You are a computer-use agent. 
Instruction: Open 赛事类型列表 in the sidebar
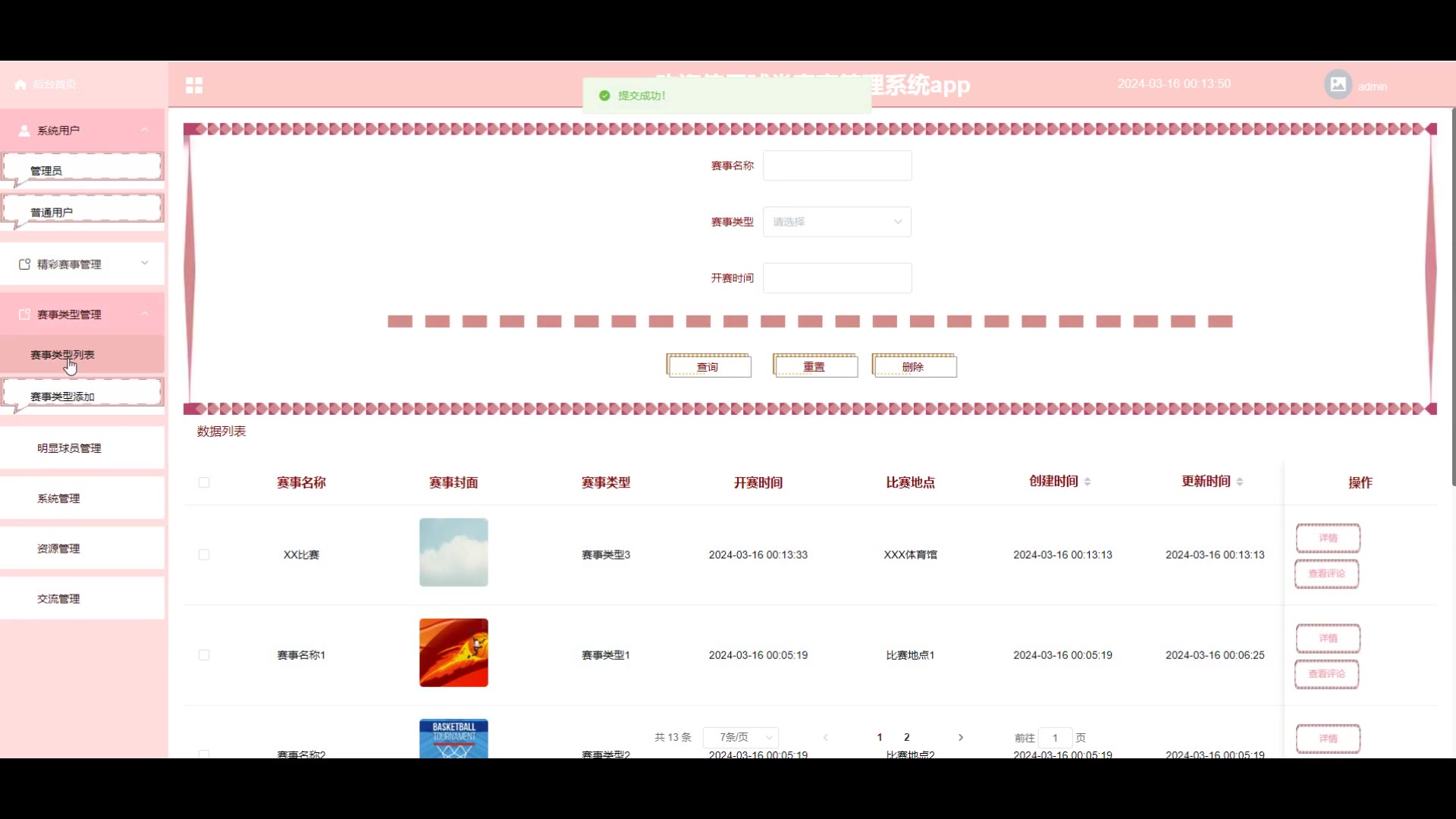(82, 354)
